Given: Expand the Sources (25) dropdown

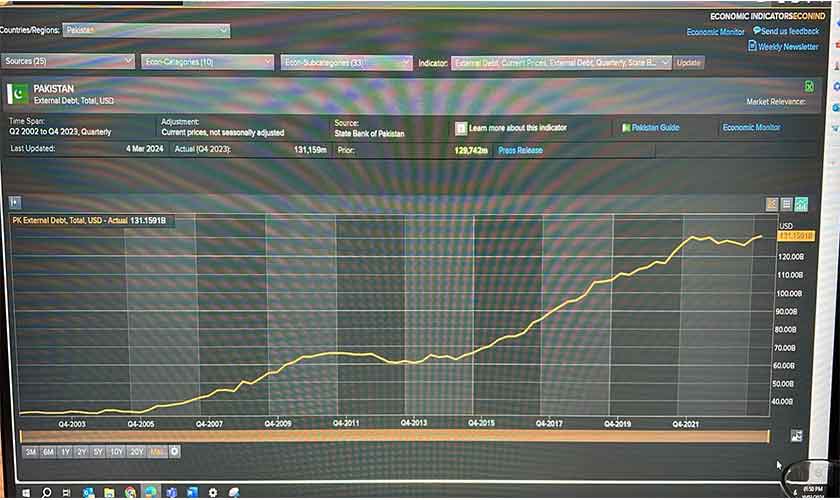Looking at the screenshot, I should [68, 62].
